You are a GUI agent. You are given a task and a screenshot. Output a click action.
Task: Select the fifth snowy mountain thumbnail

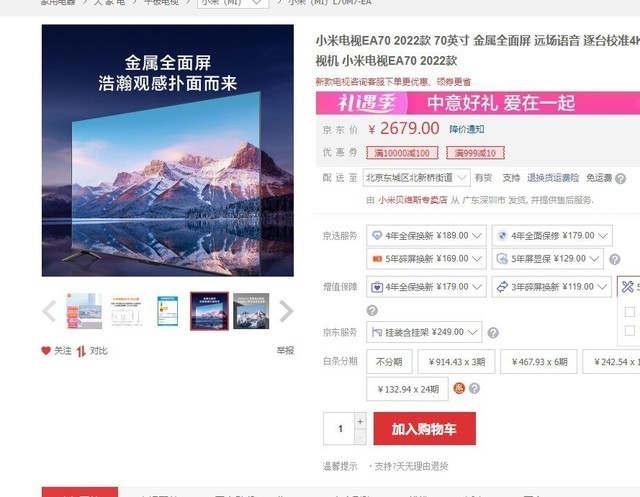[251, 311]
